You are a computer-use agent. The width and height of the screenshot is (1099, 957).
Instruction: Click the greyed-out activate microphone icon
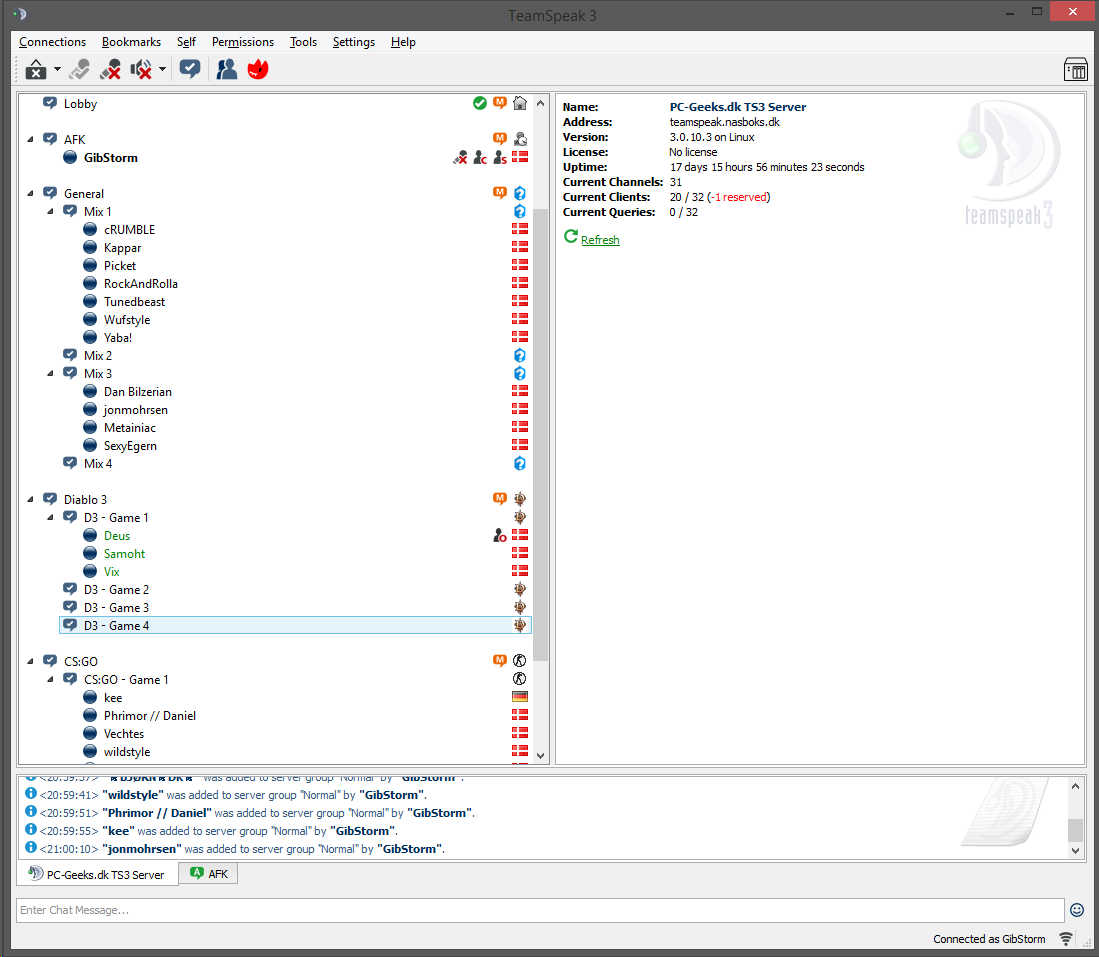coord(79,69)
